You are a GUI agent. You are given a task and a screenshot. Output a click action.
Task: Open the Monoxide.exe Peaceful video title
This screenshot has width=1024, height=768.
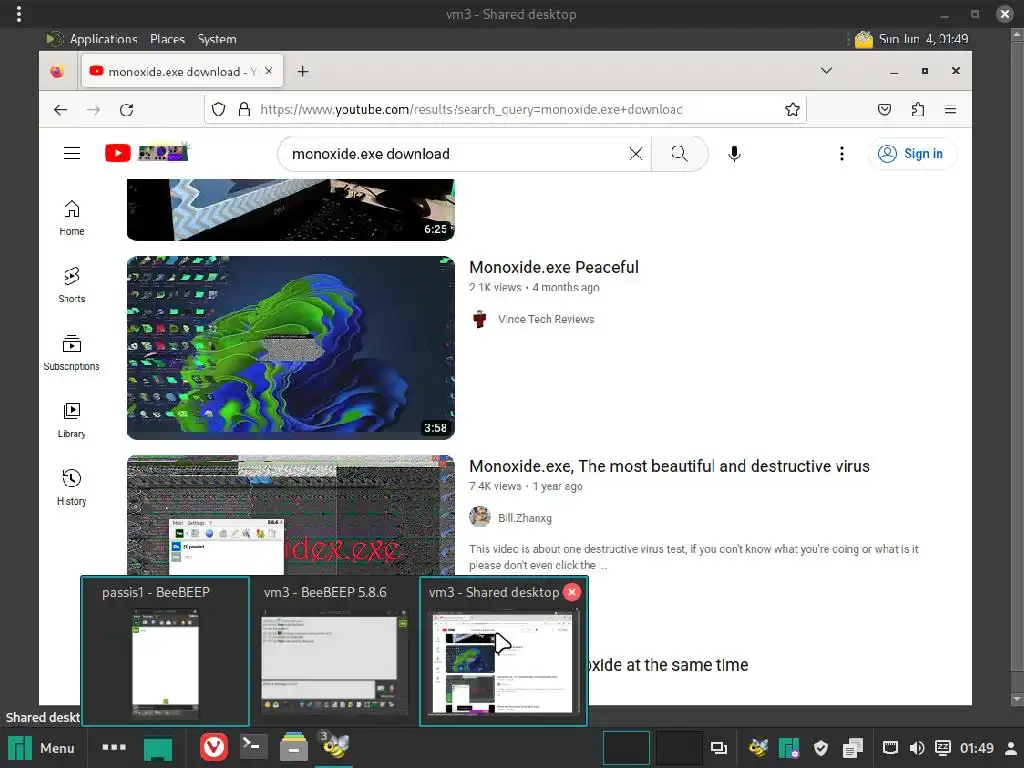pyautogui.click(x=554, y=267)
